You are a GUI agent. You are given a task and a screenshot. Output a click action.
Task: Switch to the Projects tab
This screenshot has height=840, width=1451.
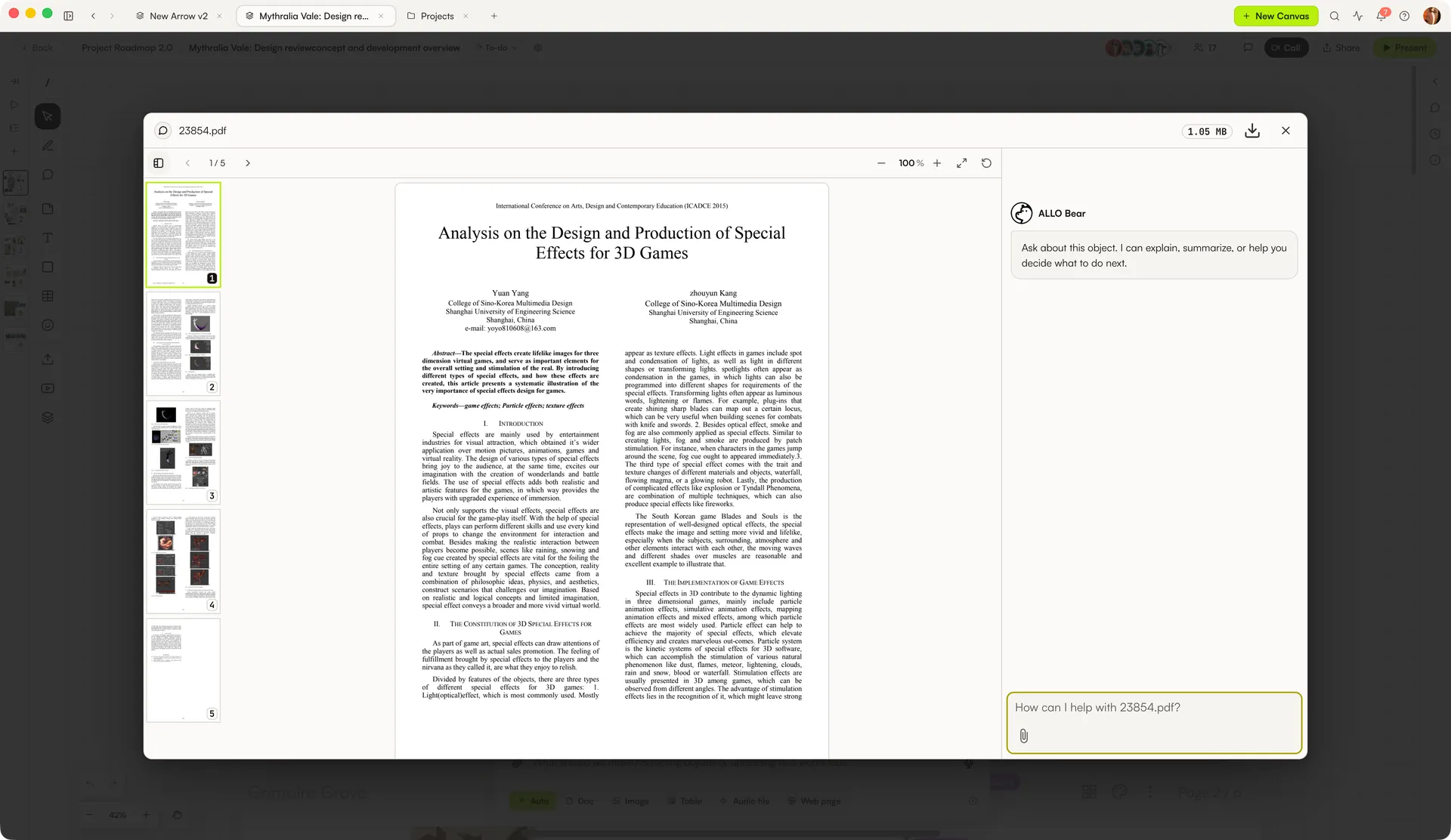click(x=437, y=16)
